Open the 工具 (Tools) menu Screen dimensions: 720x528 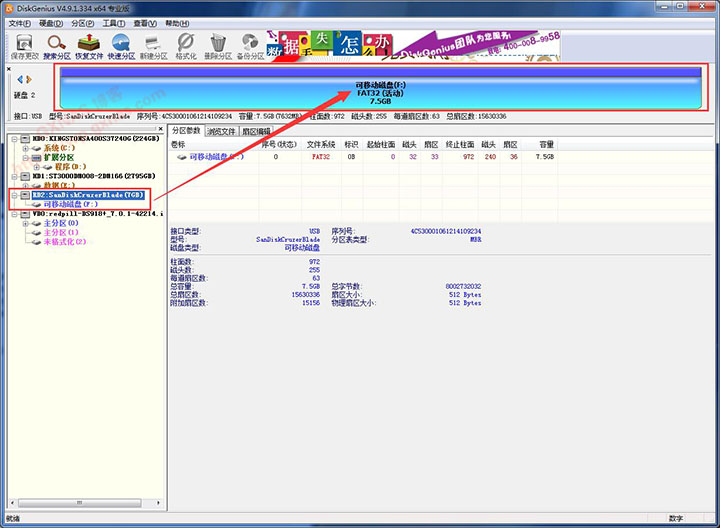[114, 22]
